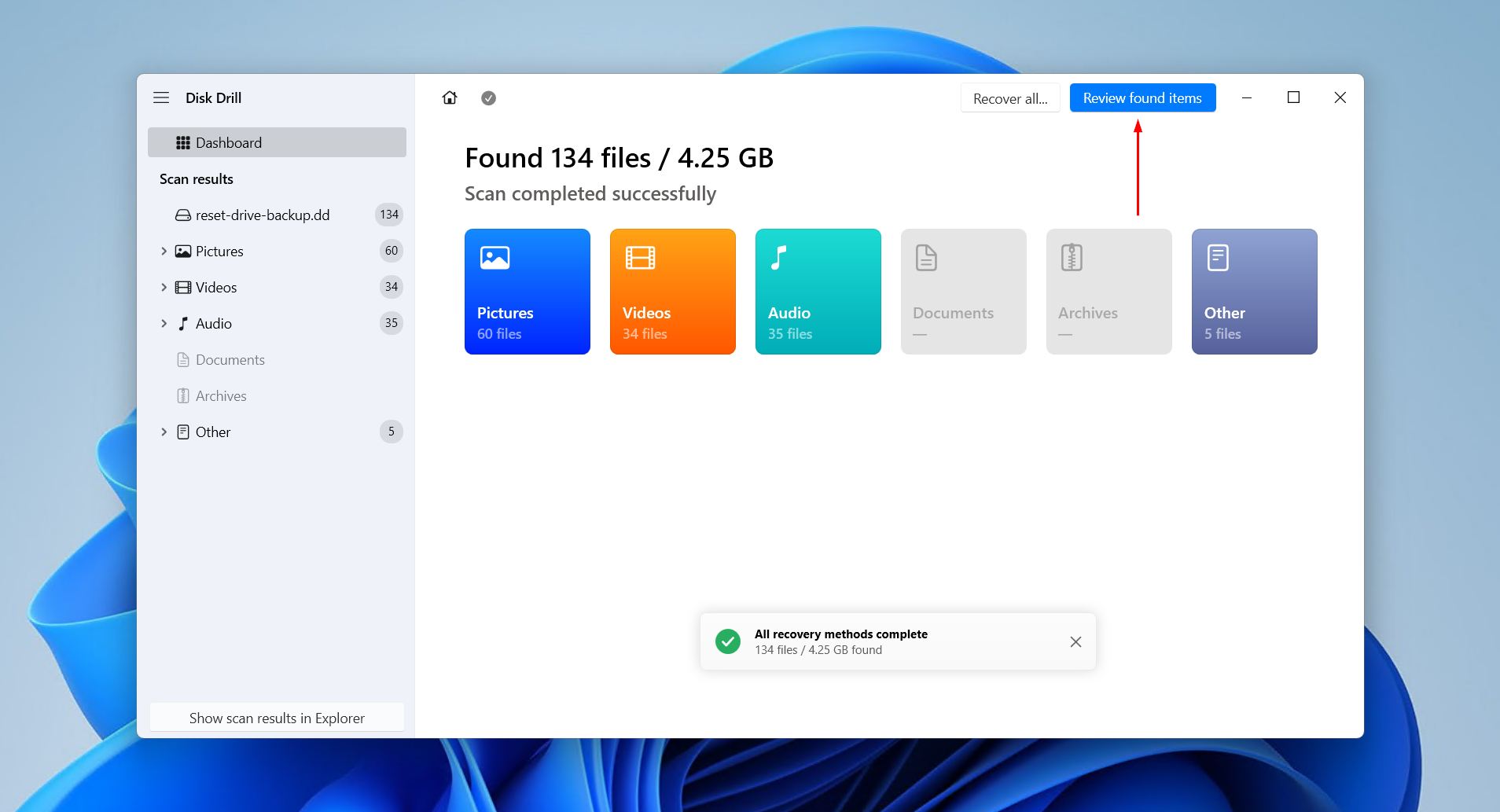Dismiss the recovery complete notification

click(x=1075, y=642)
